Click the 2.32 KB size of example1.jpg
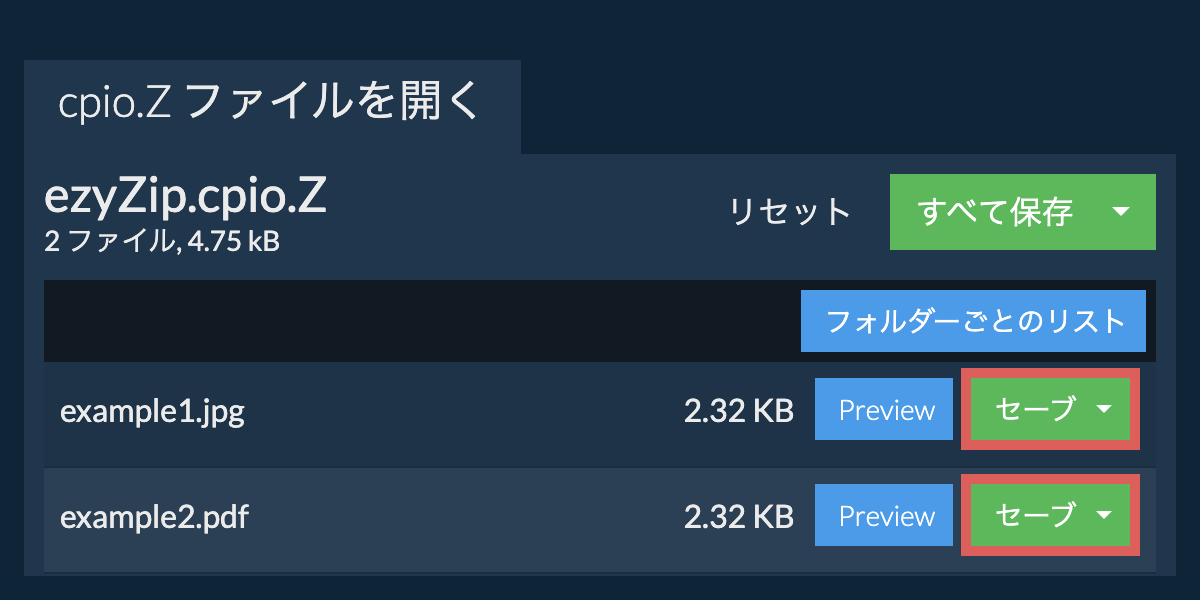The height and width of the screenshot is (600, 1200). [x=738, y=411]
